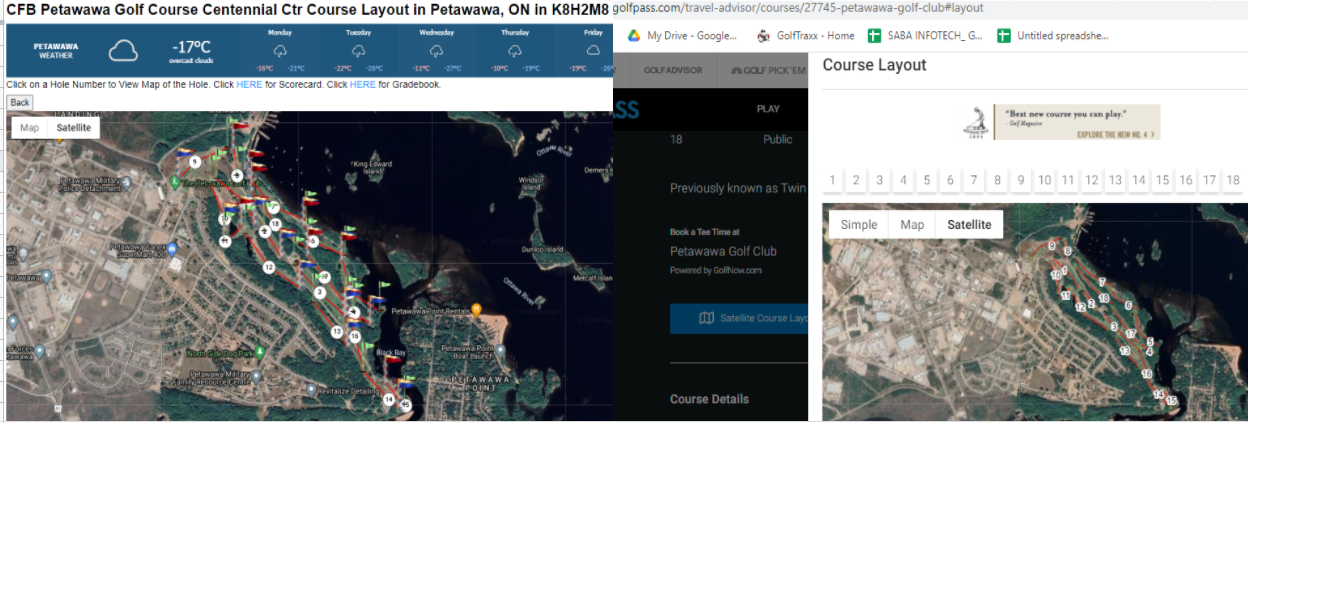1338x594 pixels.
Task: Click the golfpass.com URL in address bar
Action: point(798,8)
